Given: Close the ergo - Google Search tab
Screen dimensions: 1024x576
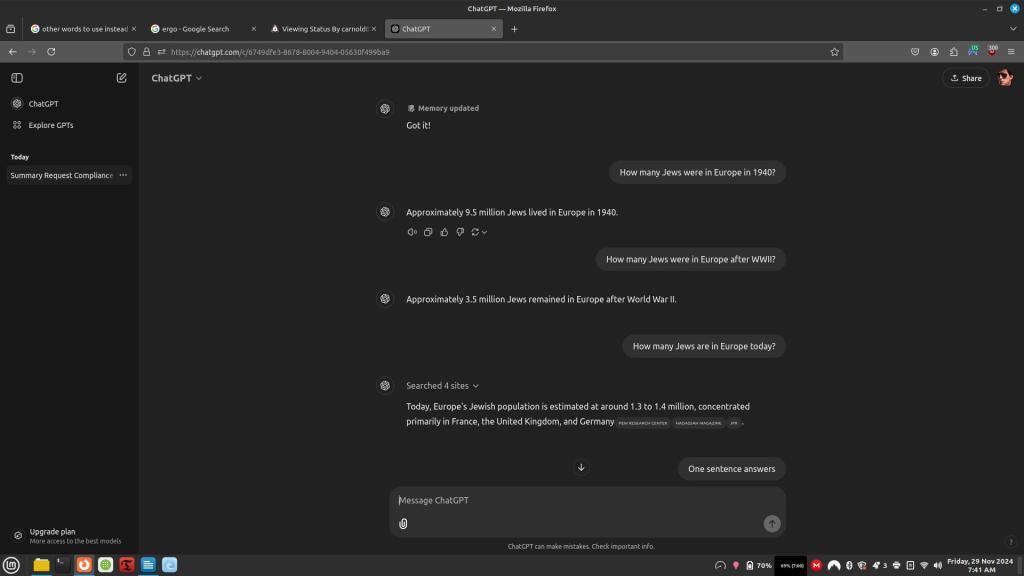Looking at the screenshot, I should point(254,29).
